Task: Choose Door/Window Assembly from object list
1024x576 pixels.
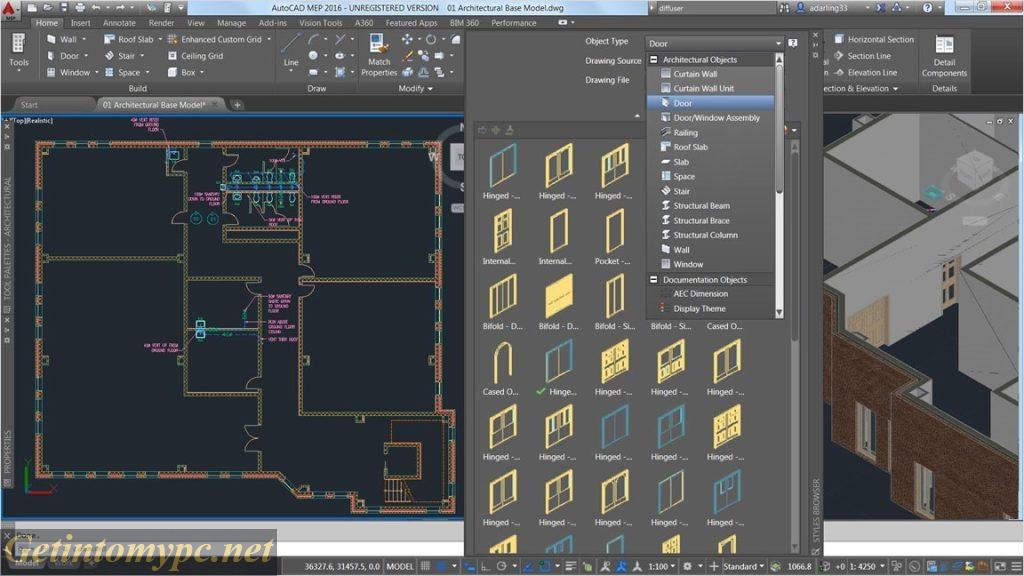Action: [711, 118]
